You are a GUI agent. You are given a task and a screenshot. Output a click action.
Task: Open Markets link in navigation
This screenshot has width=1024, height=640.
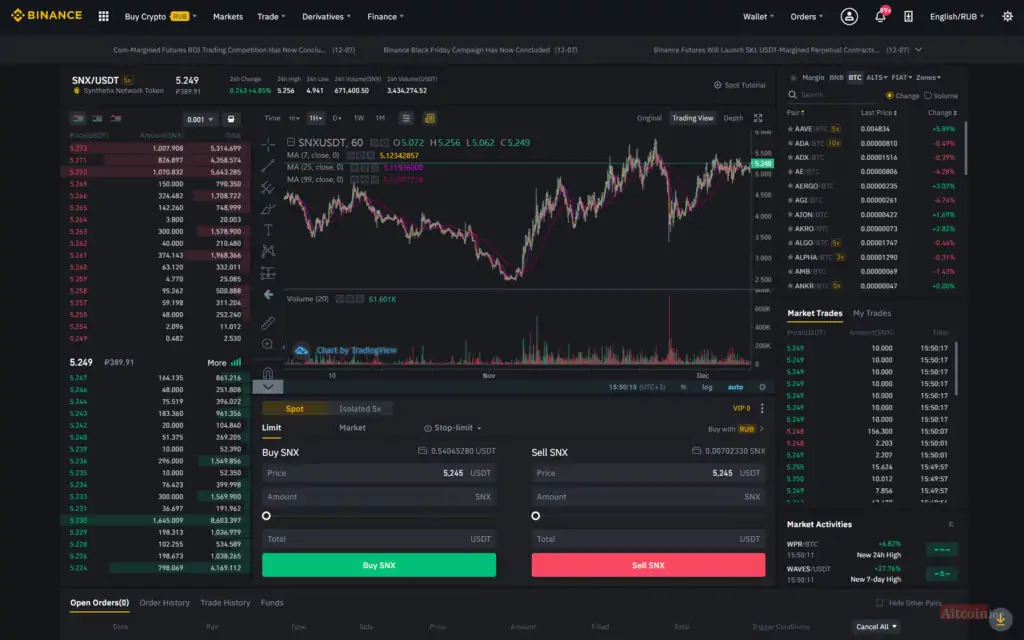228,16
